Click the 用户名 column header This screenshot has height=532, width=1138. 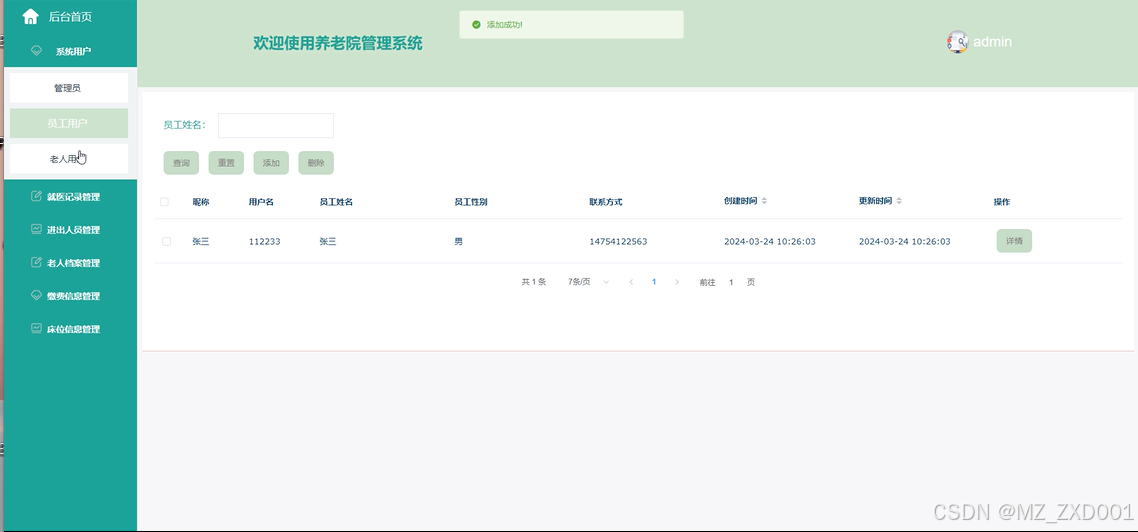[x=261, y=202]
